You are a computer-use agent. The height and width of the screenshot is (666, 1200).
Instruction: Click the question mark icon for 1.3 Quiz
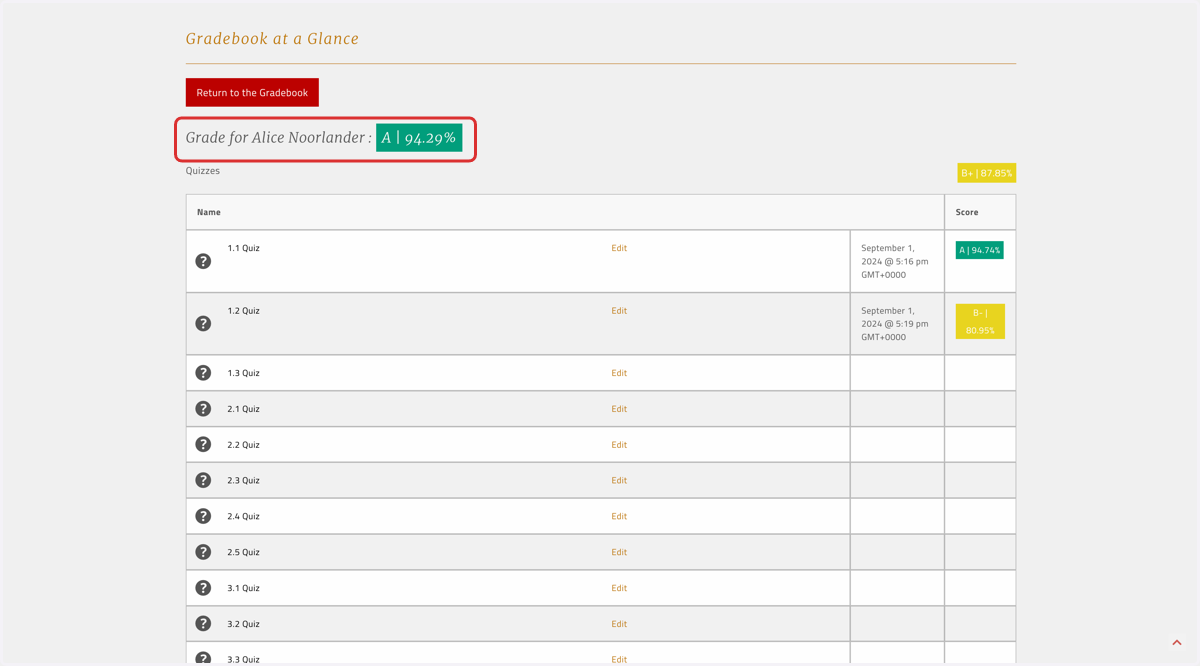click(203, 373)
